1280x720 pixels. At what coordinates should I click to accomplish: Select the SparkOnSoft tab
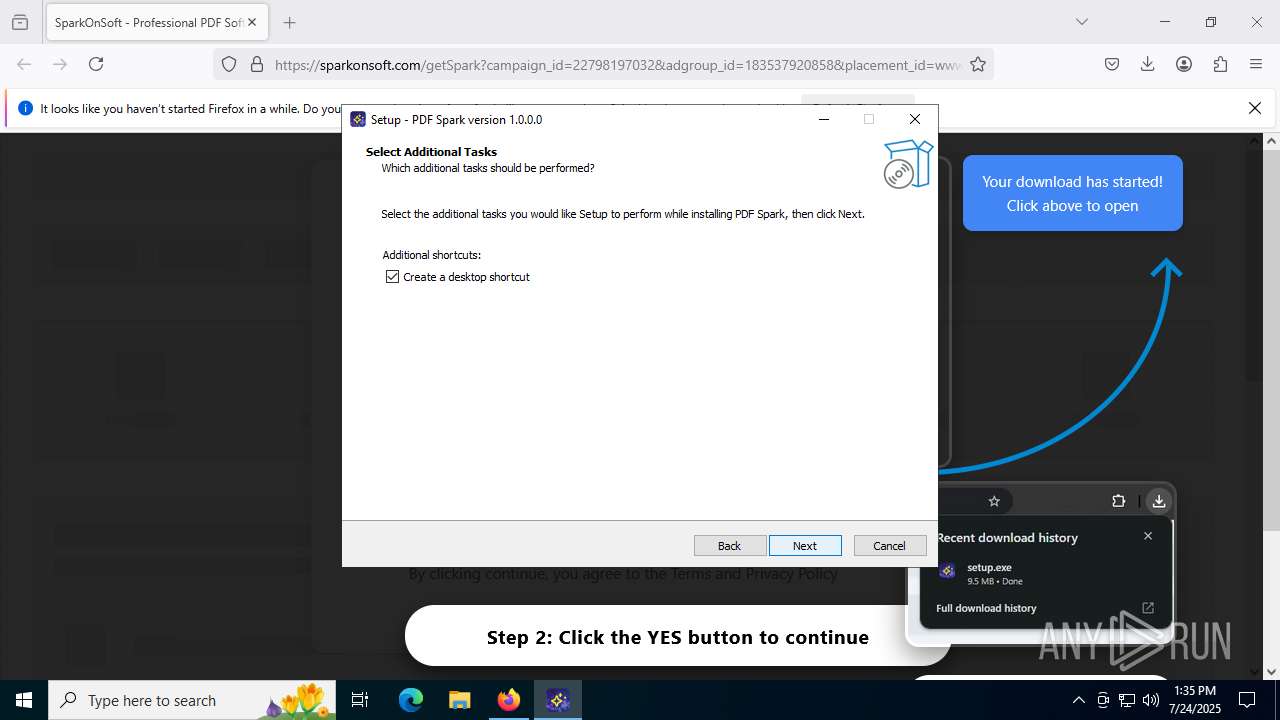tap(156, 22)
